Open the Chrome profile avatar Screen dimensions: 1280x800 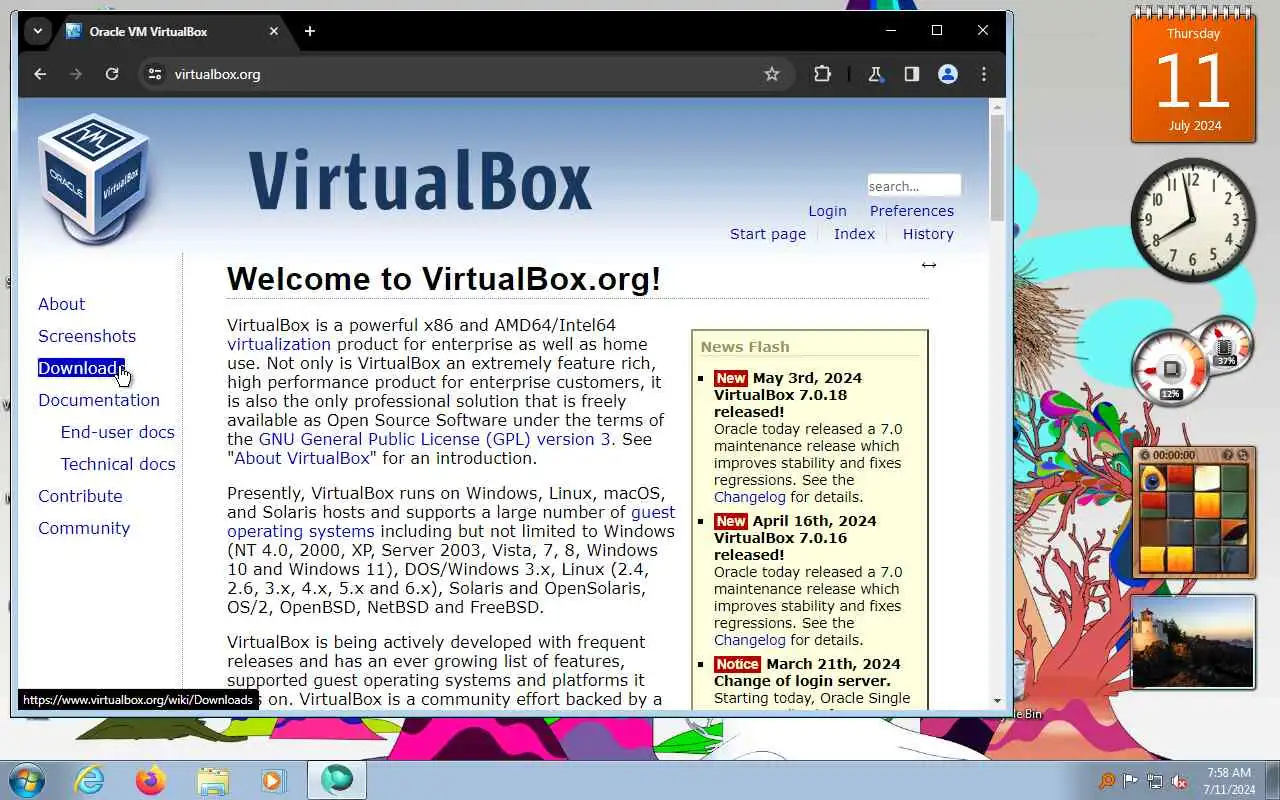(948, 74)
